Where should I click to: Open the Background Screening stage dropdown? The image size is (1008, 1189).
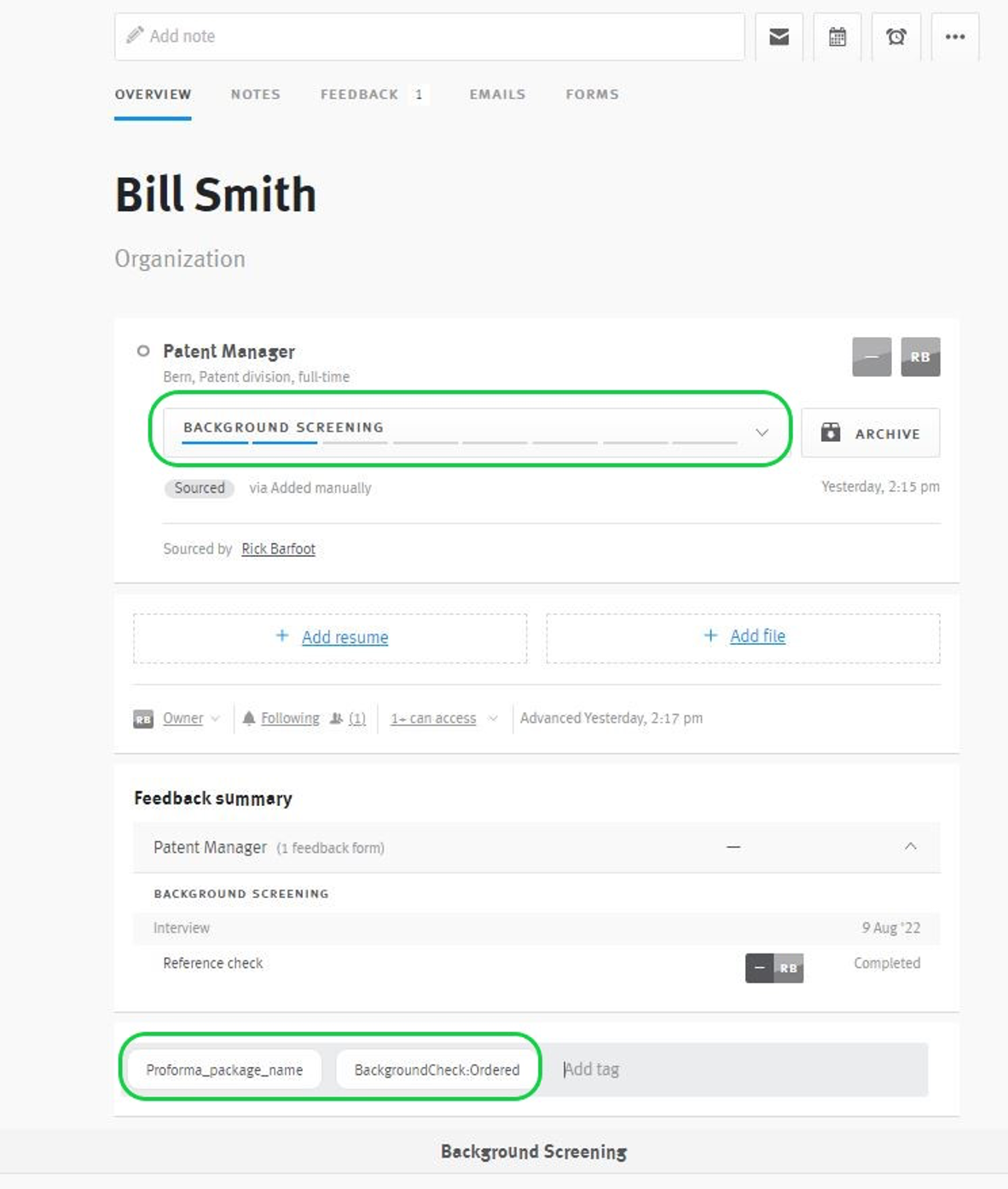(762, 432)
